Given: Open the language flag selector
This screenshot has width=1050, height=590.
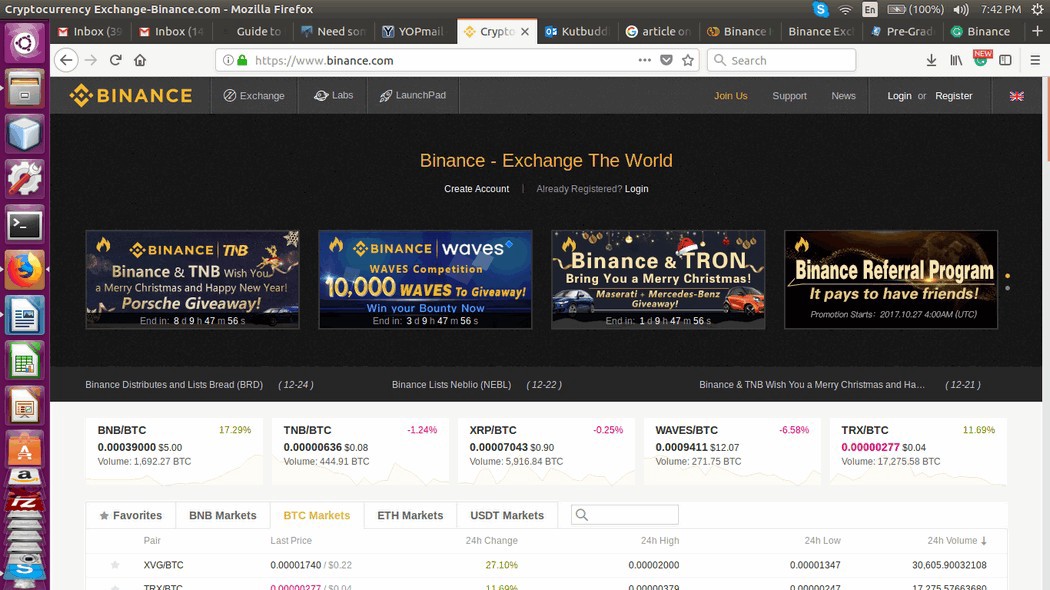Looking at the screenshot, I should coord(1016,96).
